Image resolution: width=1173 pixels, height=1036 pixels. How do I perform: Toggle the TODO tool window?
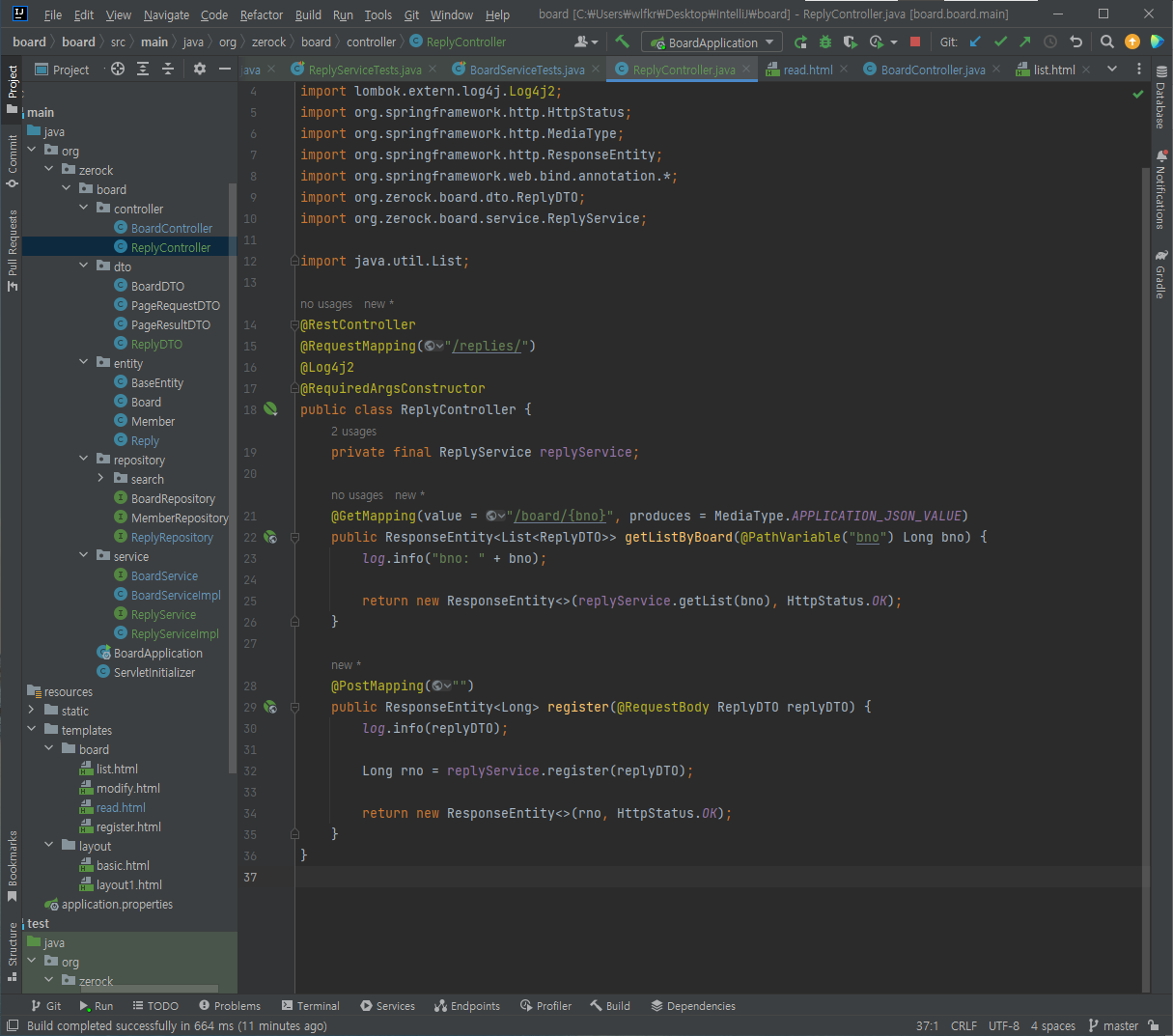tap(155, 1006)
